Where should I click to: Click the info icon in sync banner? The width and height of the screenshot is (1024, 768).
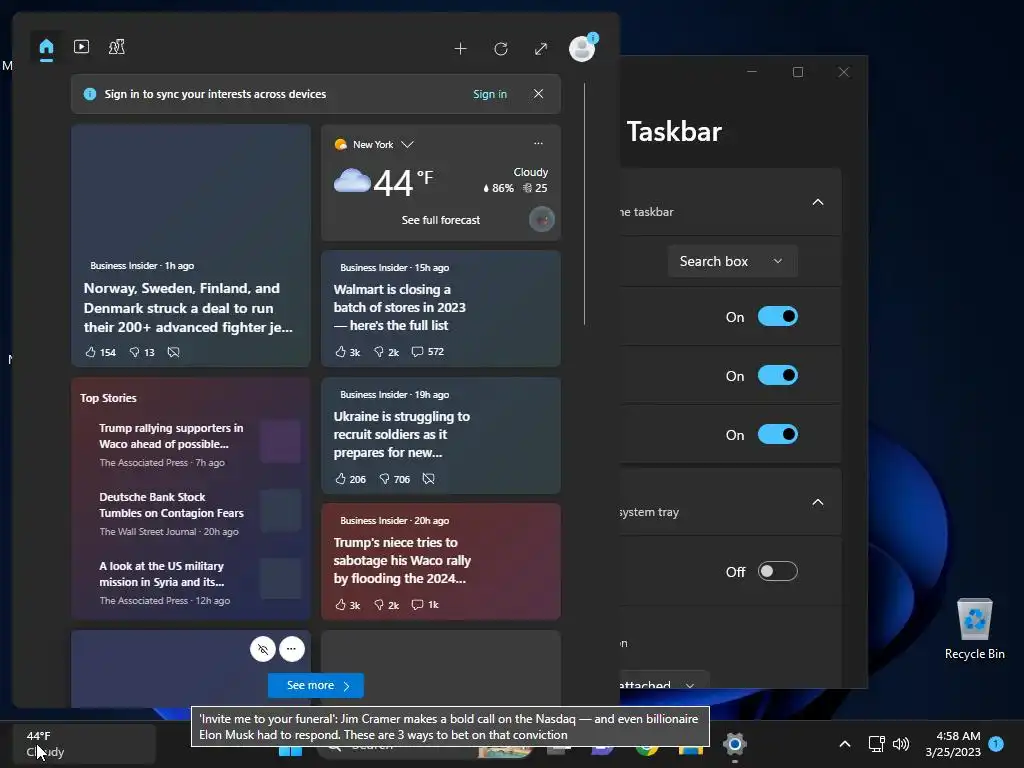pos(90,94)
